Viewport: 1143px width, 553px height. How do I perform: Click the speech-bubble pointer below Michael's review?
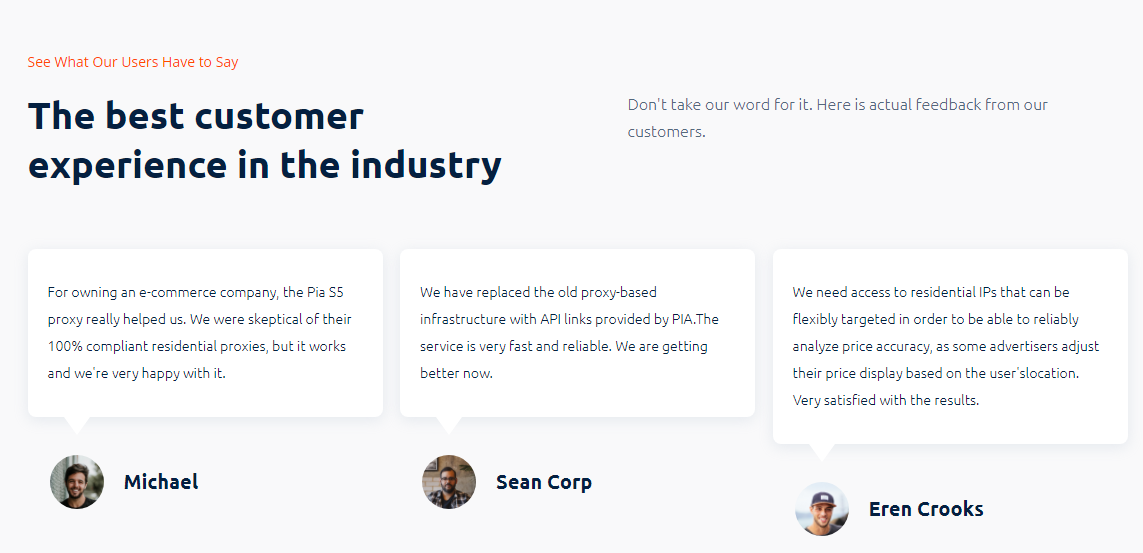[76, 424]
